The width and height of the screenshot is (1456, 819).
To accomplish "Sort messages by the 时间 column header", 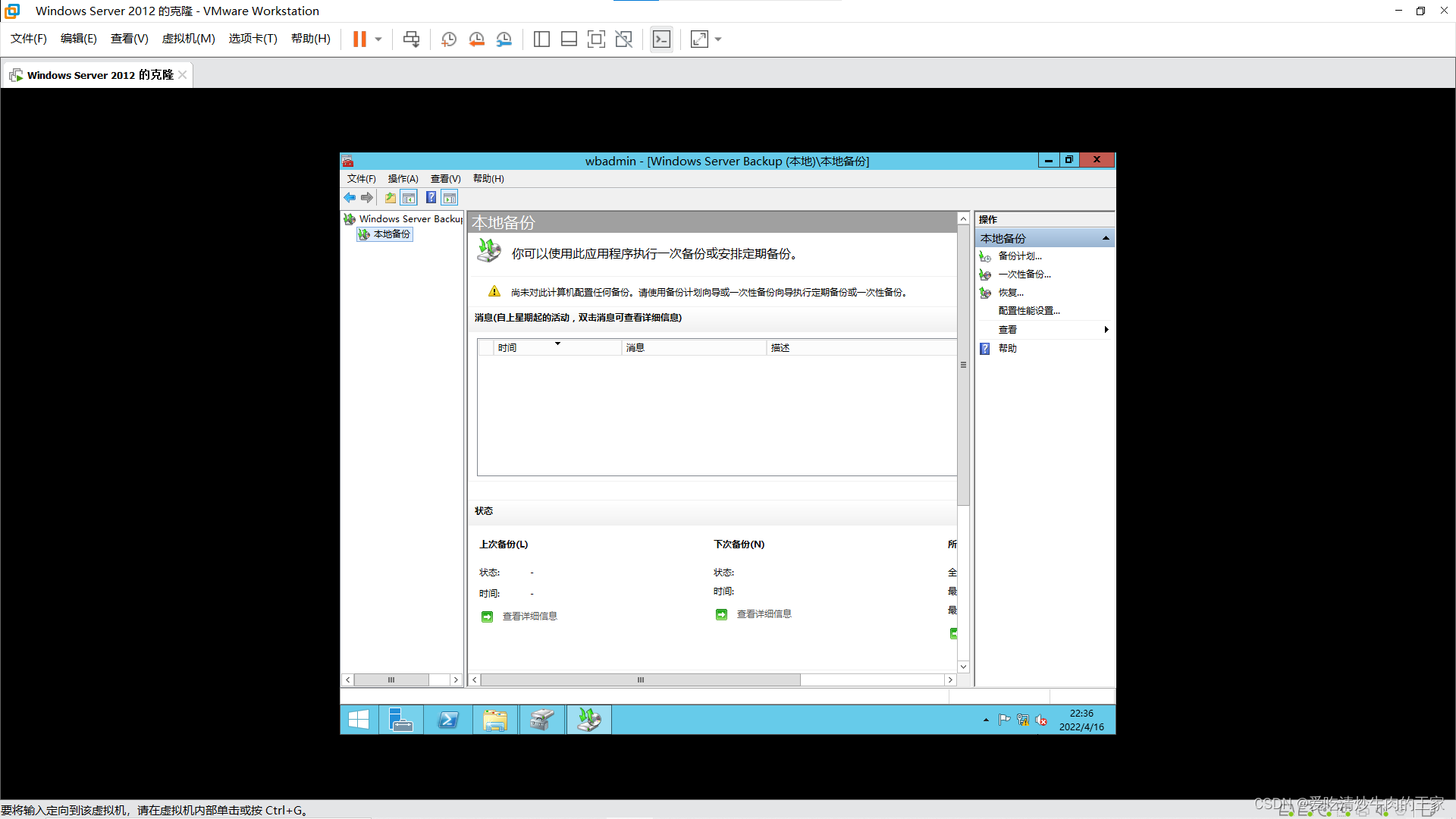I will (x=507, y=348).
